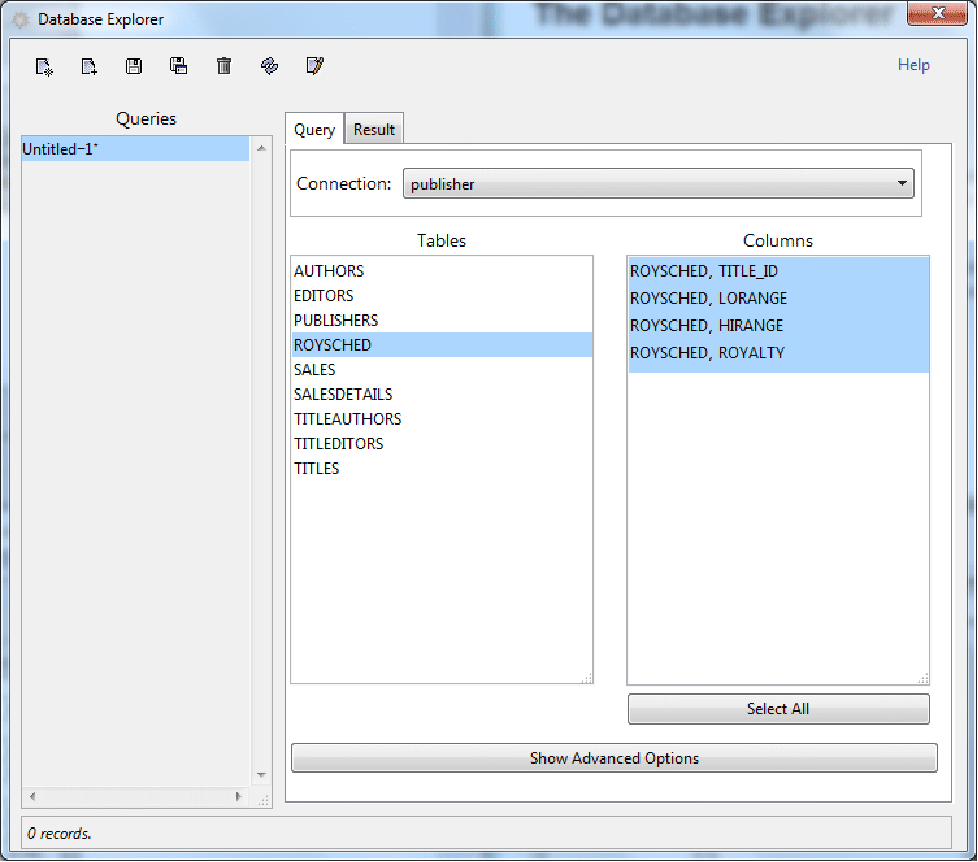Select the Query tab
Image resolution: width=978 pixels, height=862 pixels.
tap(314, 130)
